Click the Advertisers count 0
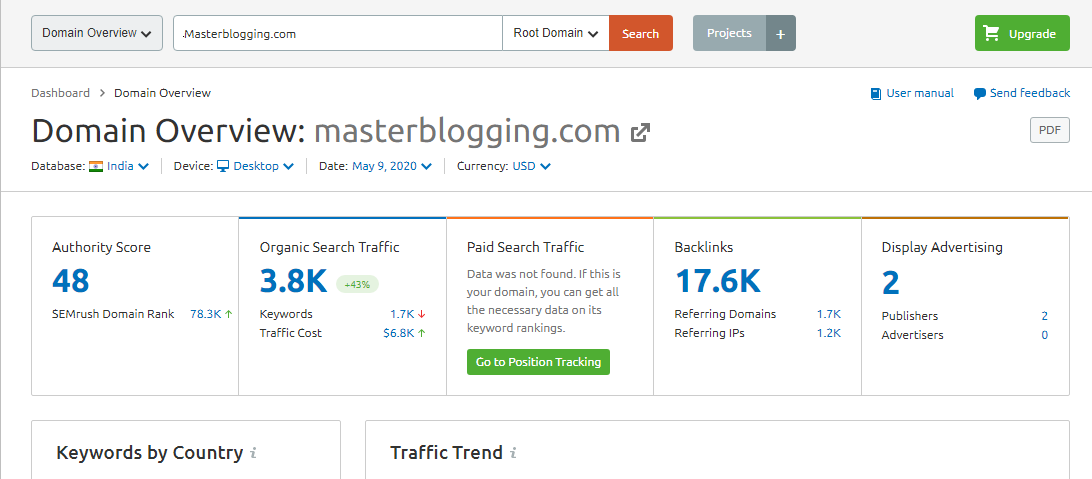Viewport: 1092px width, 479px height. pos(1045,335)
